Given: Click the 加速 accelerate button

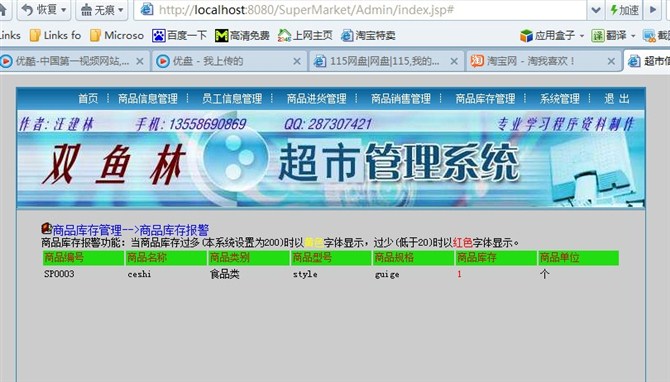Looking at the screenshot, I should pyautogui.click(x=624, y=9).
